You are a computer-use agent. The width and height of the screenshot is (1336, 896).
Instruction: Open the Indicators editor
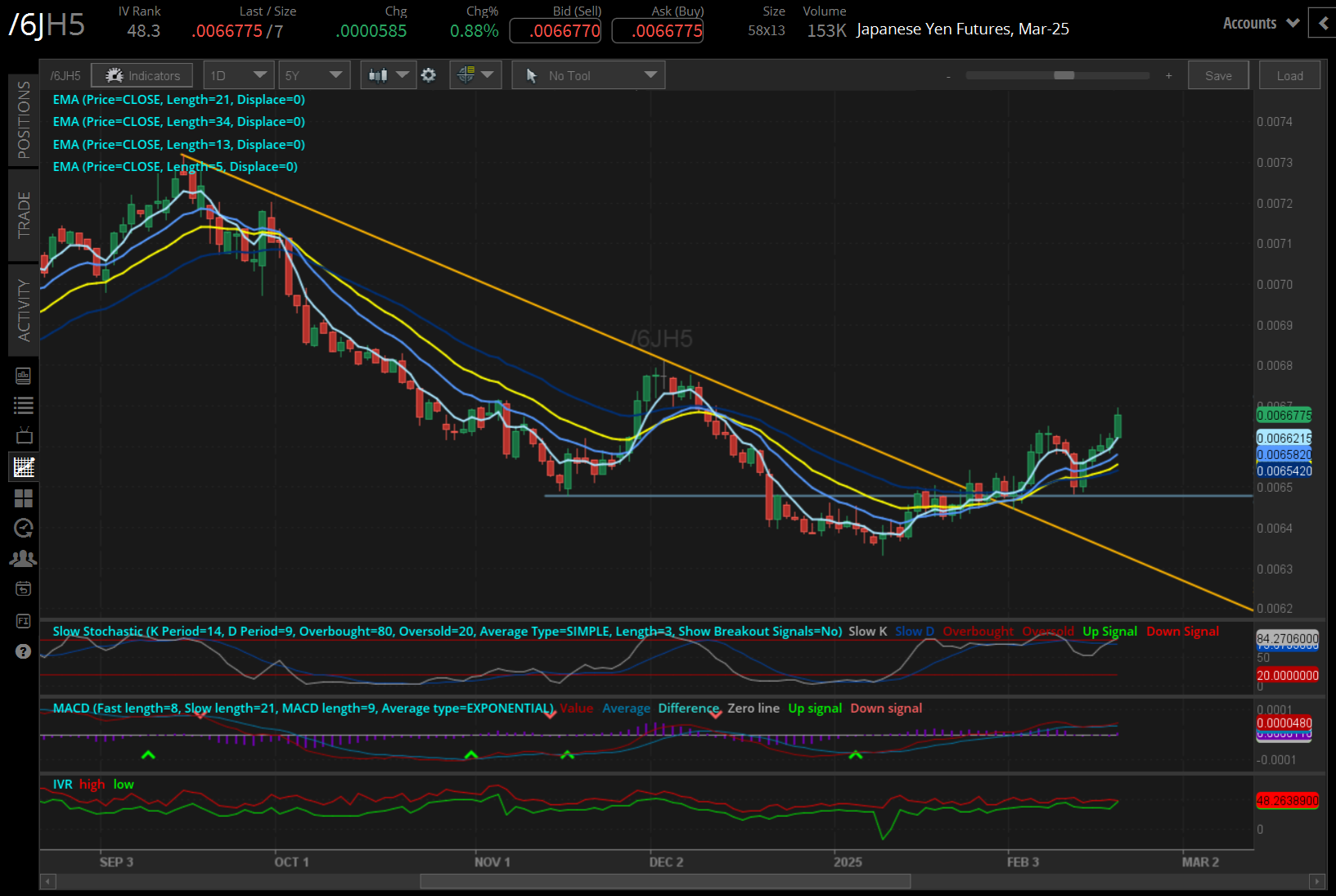pos(142,74)
